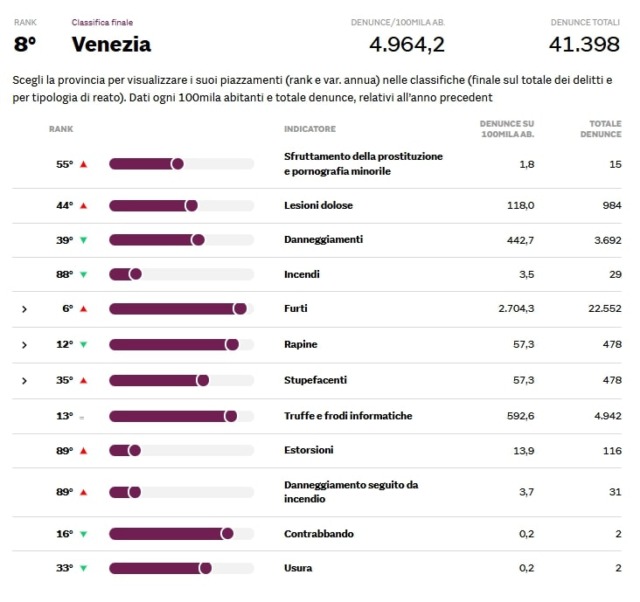Click the INDICATORE column header

click(309, 129)
